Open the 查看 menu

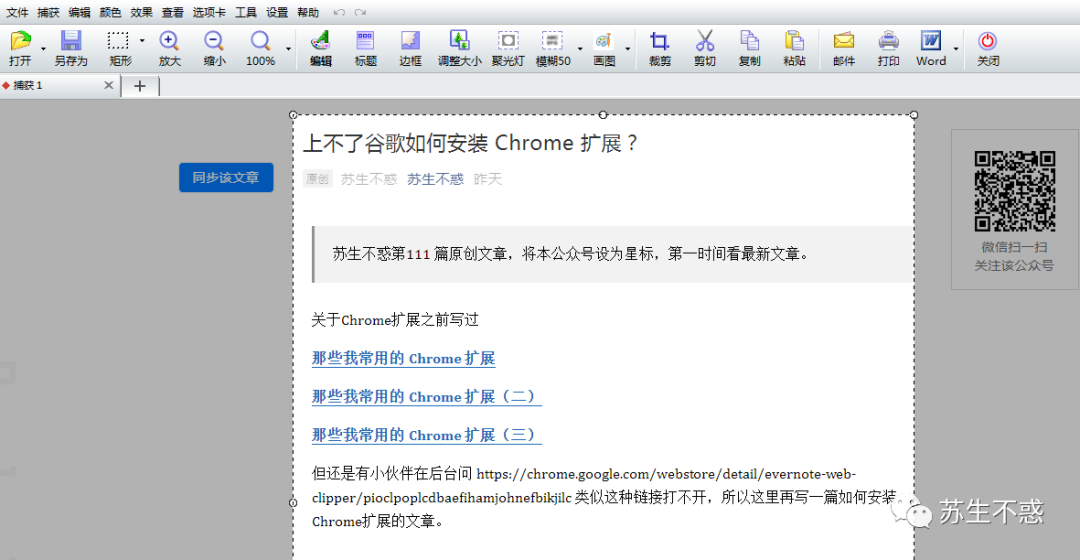click(172, 12)
